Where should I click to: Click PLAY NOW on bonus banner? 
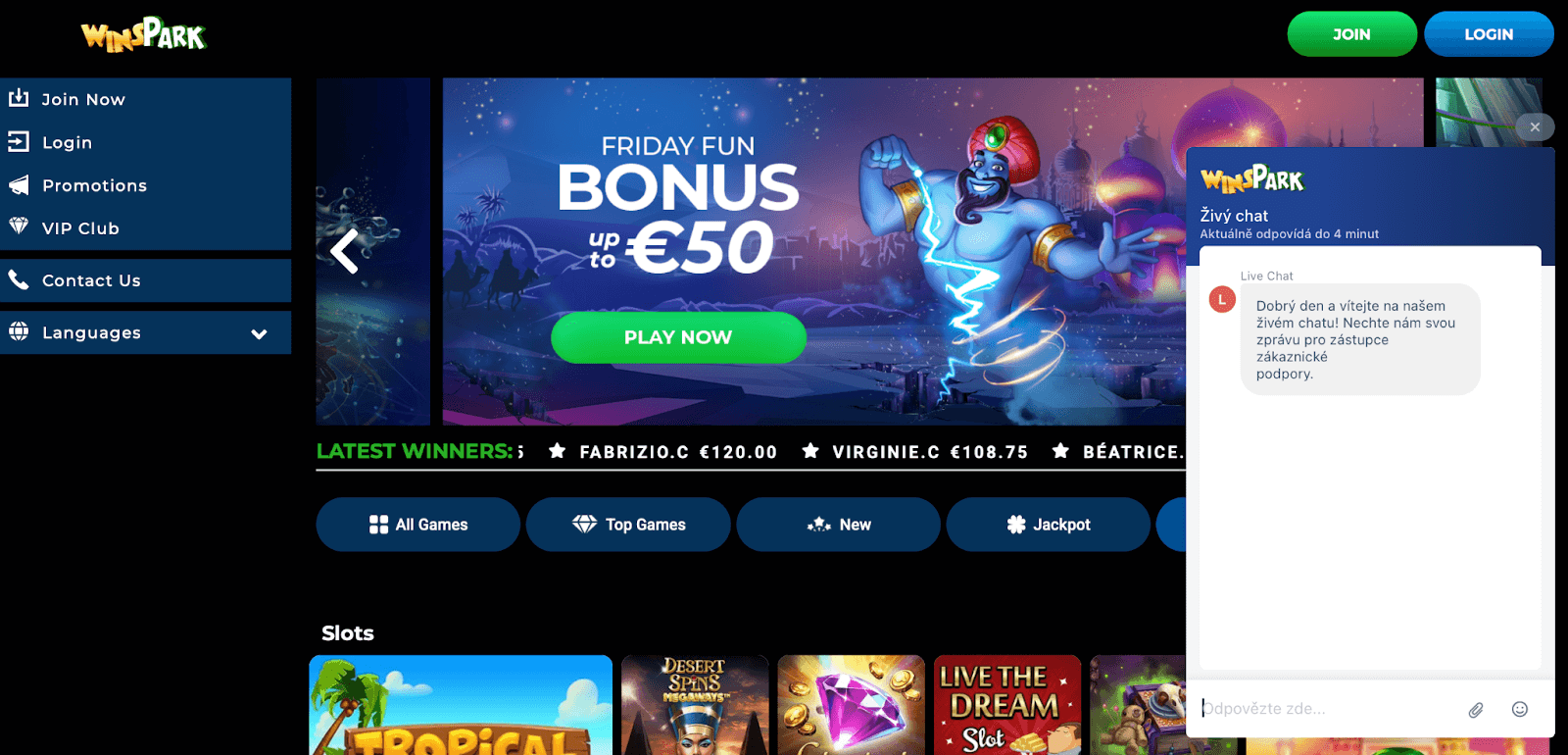(x=678, y=337)
